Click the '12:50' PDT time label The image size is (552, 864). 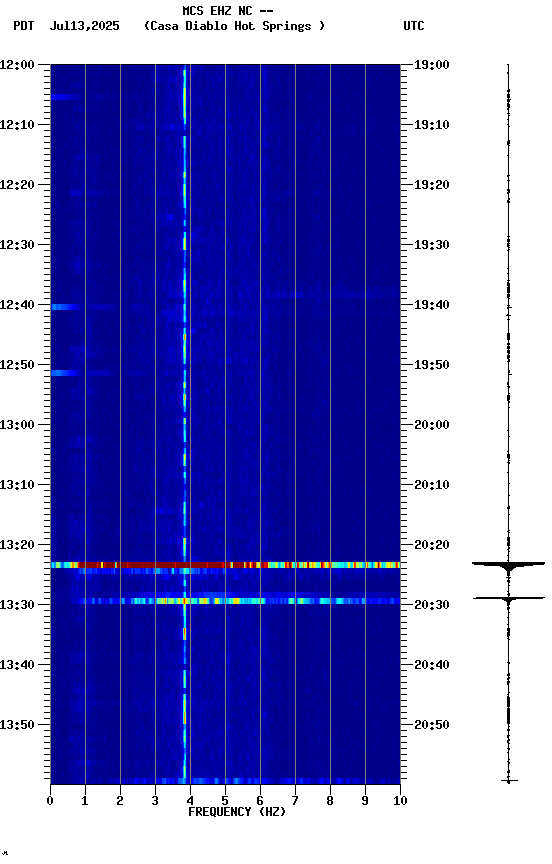pyautogui.click(x=17, y=365)
